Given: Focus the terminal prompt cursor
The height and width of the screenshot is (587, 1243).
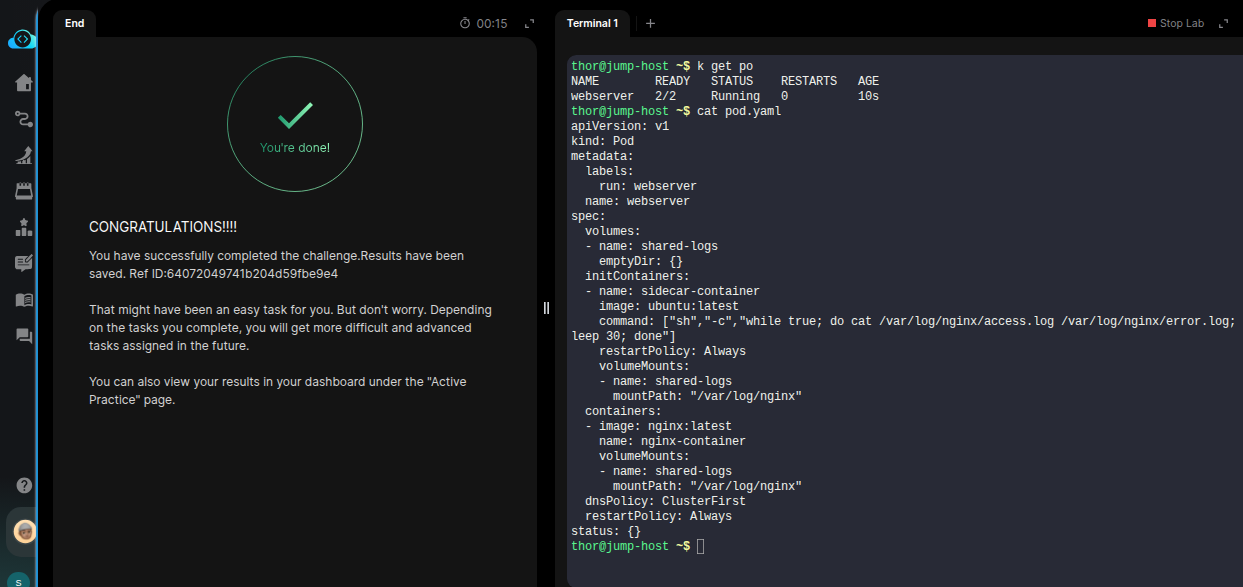Looking at the screenshot, I should [x=700, y=546].
